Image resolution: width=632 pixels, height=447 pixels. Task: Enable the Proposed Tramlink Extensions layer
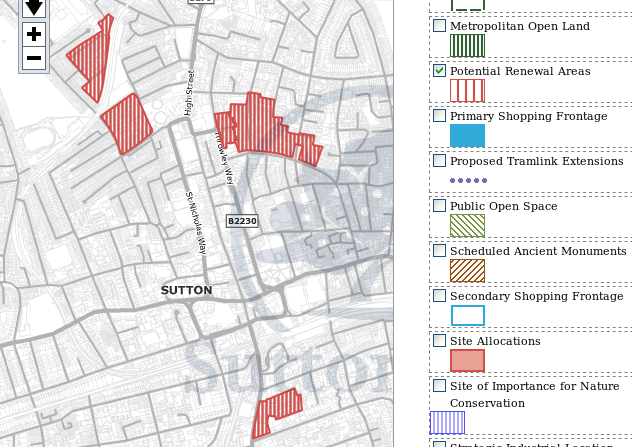(x=439, y=160)
